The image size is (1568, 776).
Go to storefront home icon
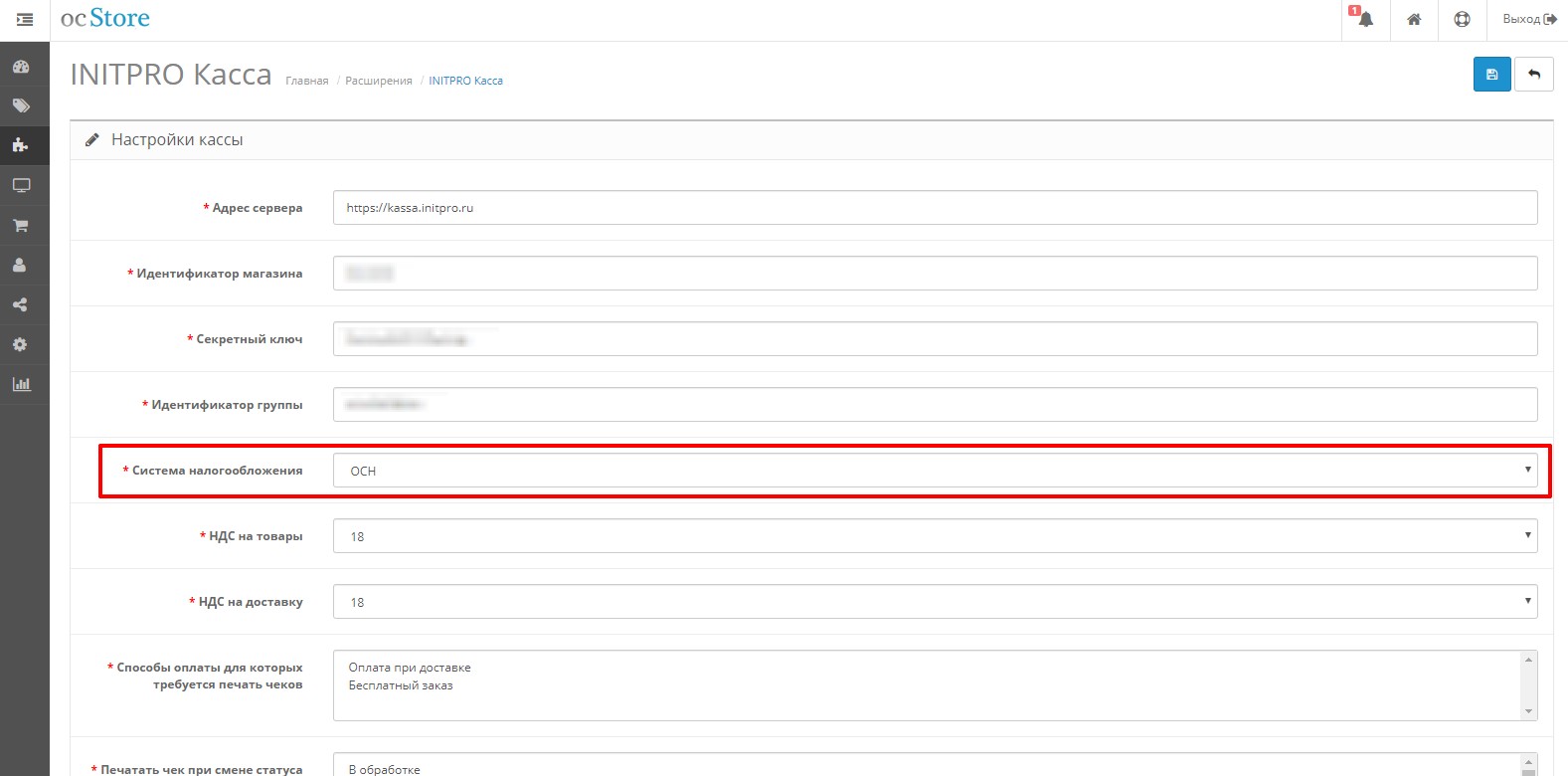click(x=1414, y=19)
